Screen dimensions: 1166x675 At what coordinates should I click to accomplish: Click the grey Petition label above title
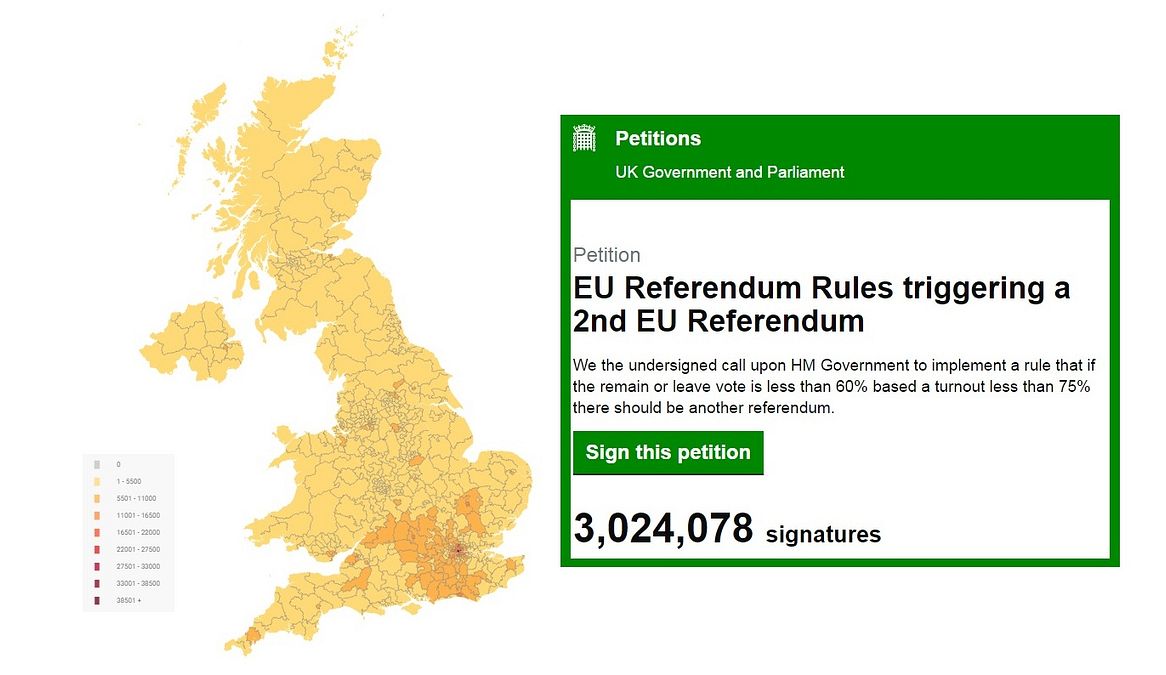[x=606, y=255]
